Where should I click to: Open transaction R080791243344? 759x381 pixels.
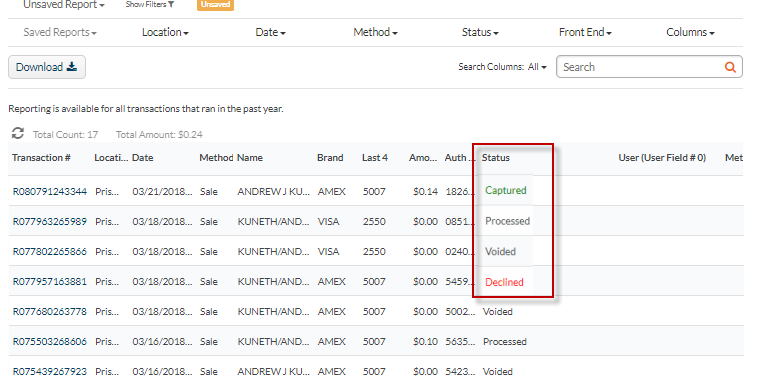(50, 192)
